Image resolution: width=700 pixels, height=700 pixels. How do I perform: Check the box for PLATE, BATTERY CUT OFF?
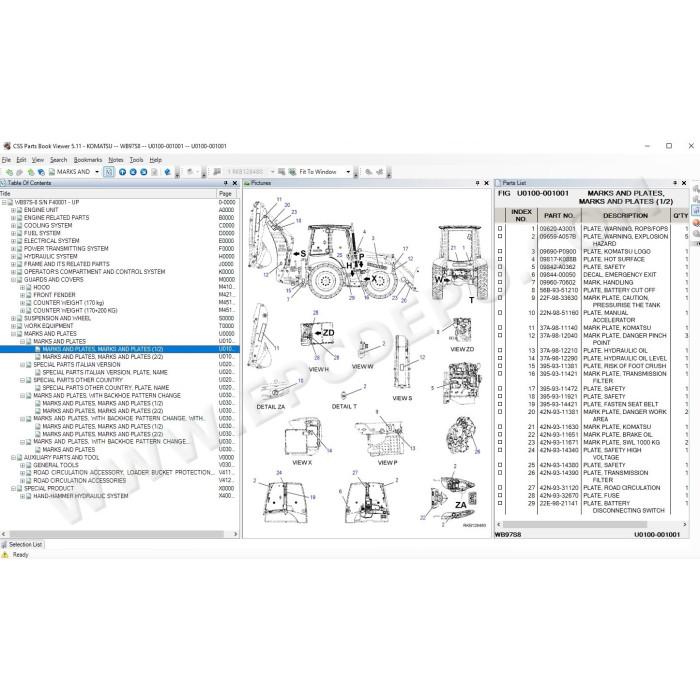500,290
